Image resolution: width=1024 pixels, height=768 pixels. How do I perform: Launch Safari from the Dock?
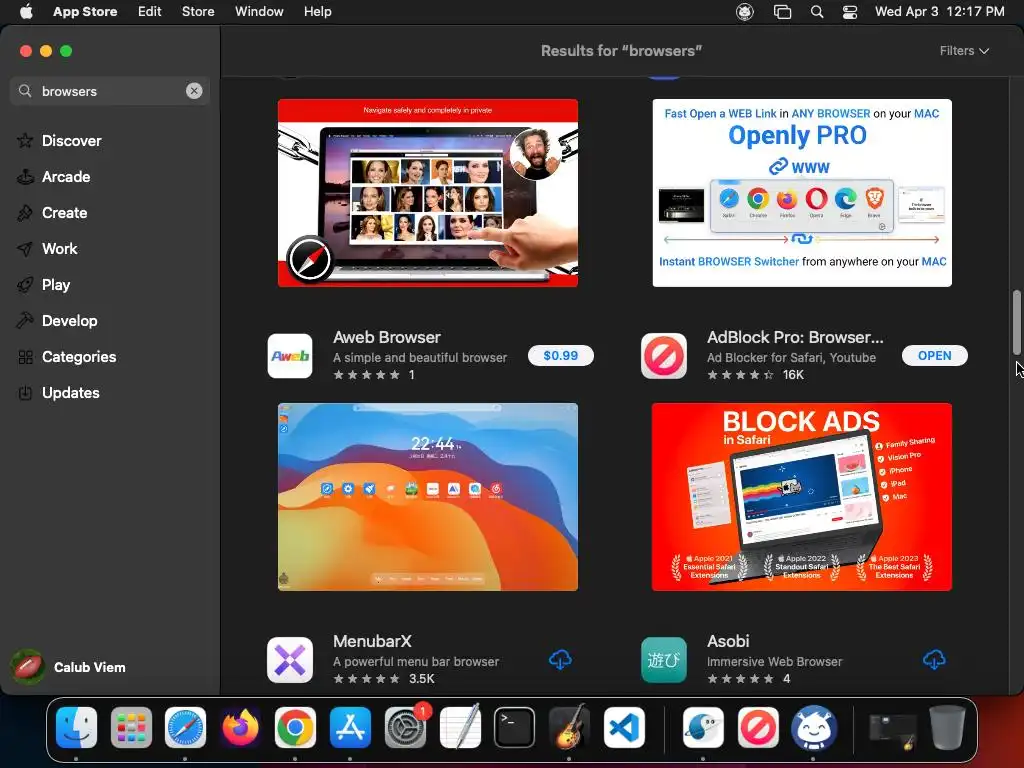(185, 728)
